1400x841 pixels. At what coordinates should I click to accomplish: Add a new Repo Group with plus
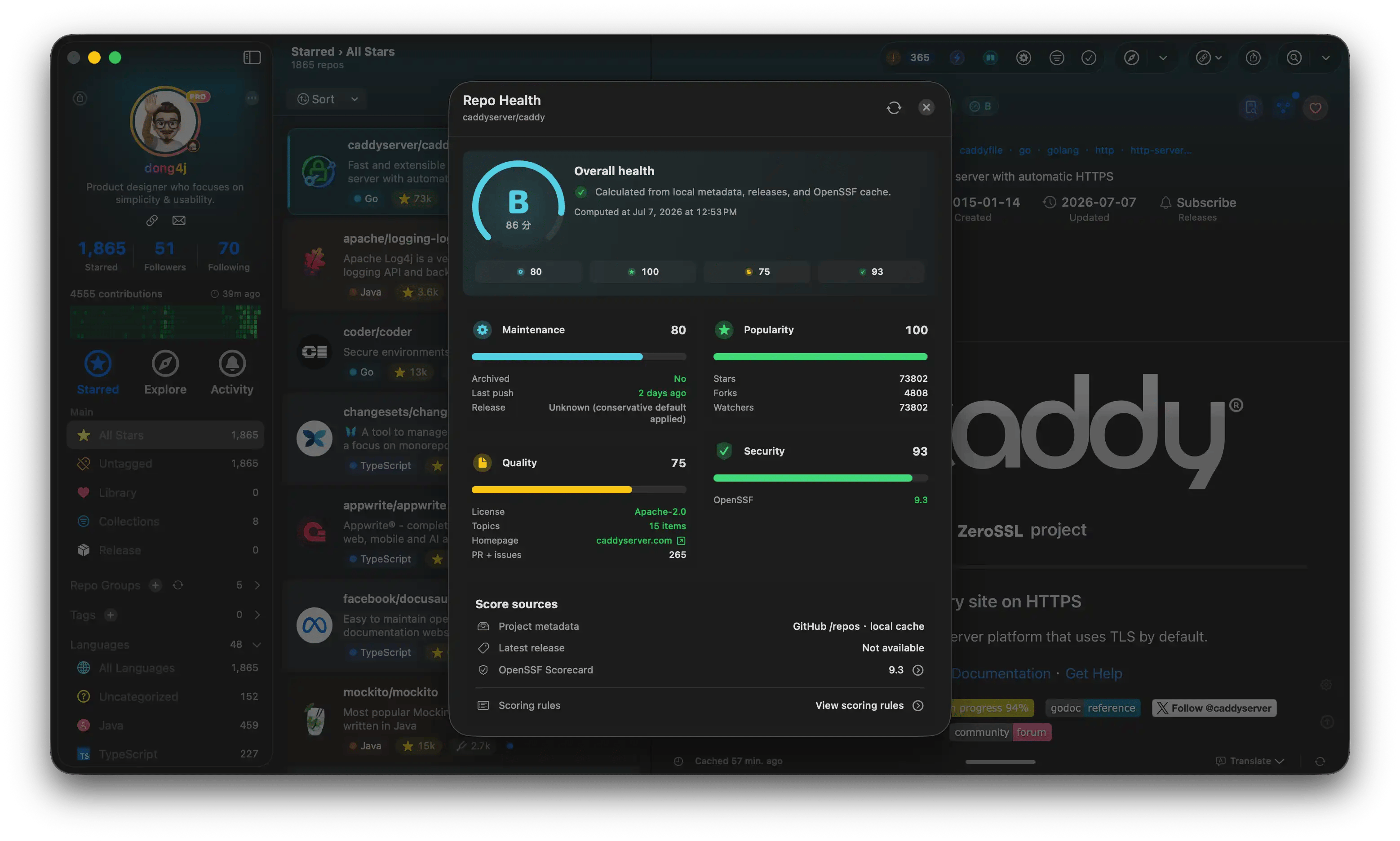pyautogui.click(x=155, y=585)
